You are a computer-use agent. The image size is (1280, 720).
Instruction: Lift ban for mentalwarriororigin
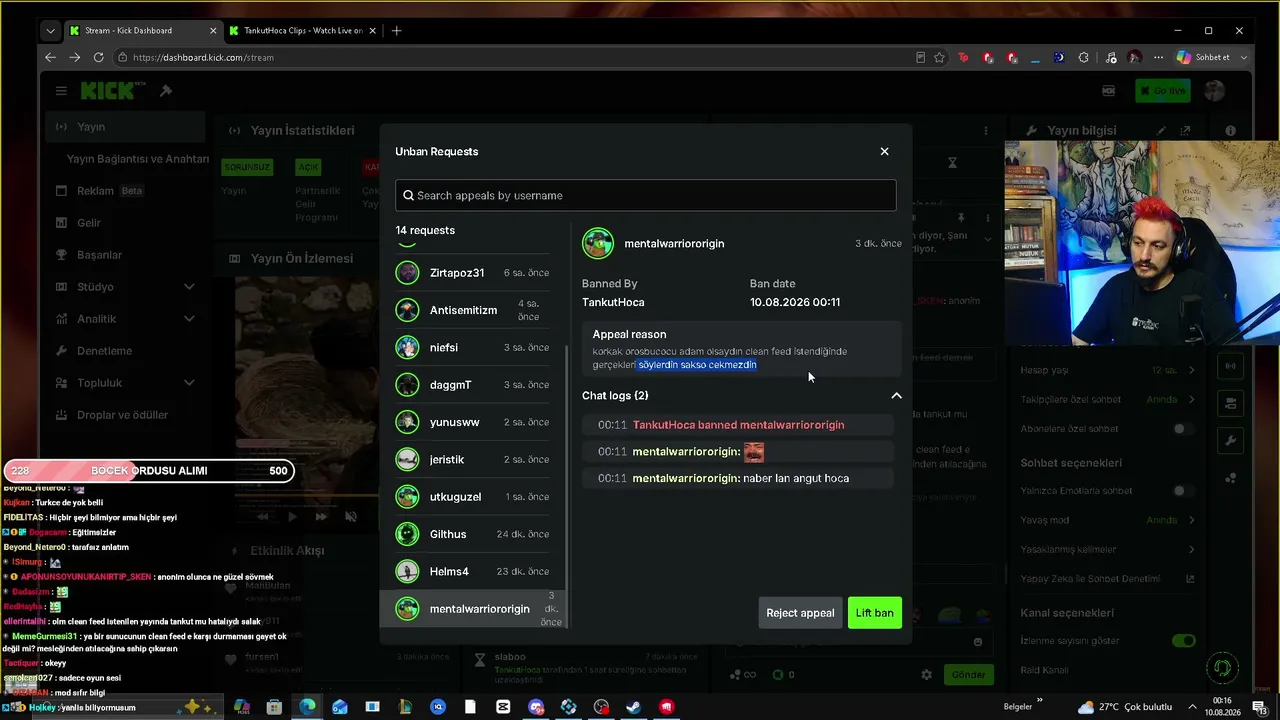point(875,613)
